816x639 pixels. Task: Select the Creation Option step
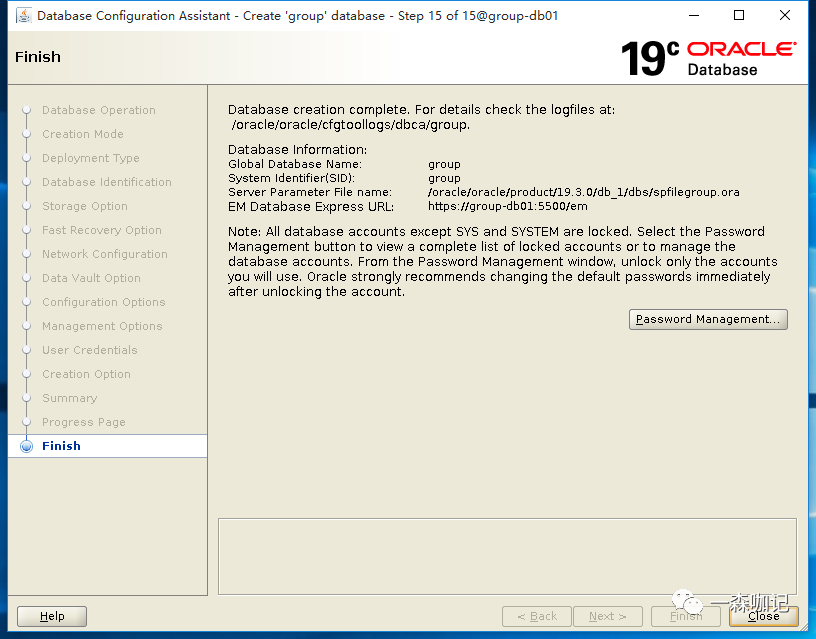[x=86, y=374]
